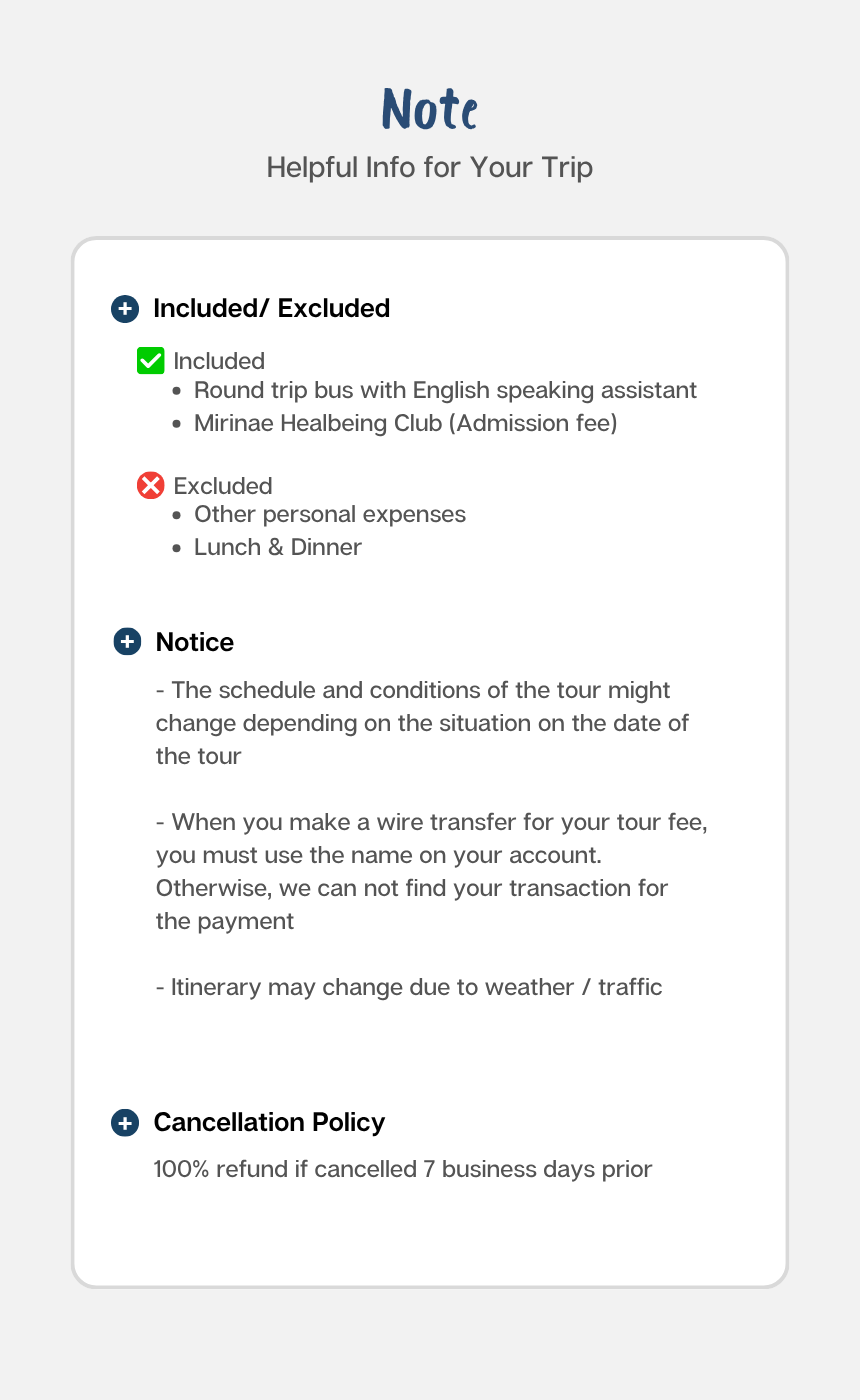The width and height of the screenshot is (860, 1400).
Task: Select the Note title at the top
Action: pyautogui.click(x=430, y=109)
